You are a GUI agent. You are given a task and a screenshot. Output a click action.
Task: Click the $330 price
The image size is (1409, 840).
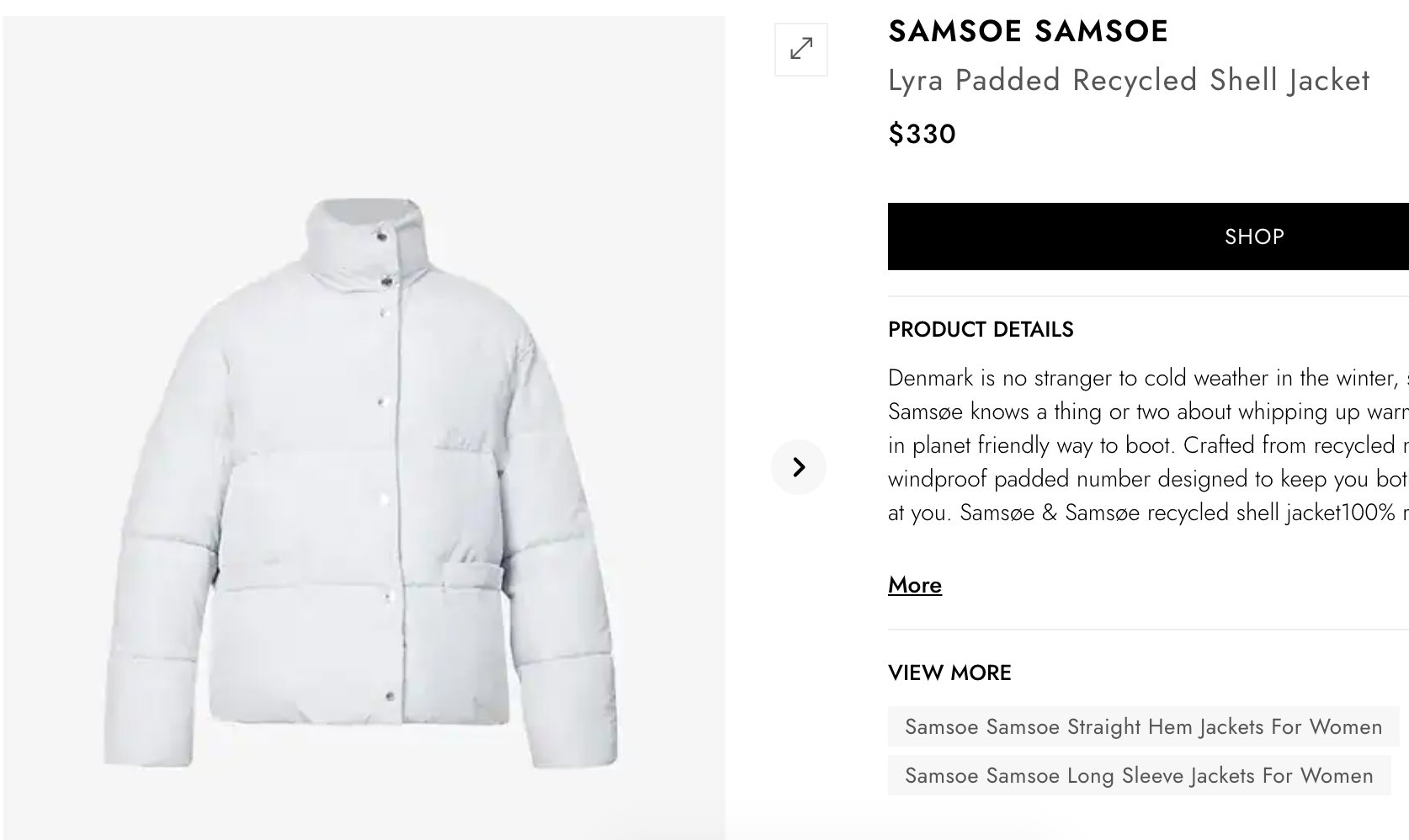point(922,134)
